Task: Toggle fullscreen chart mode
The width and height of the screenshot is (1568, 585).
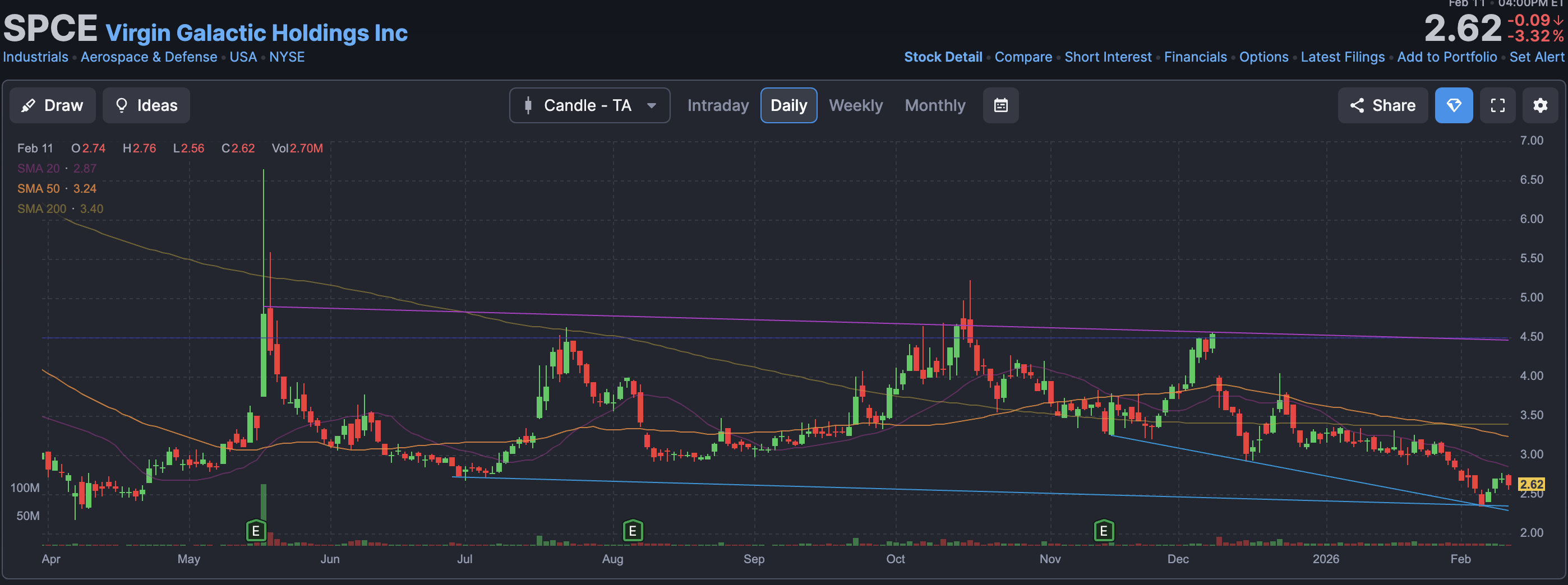Action: point(1497,105)
